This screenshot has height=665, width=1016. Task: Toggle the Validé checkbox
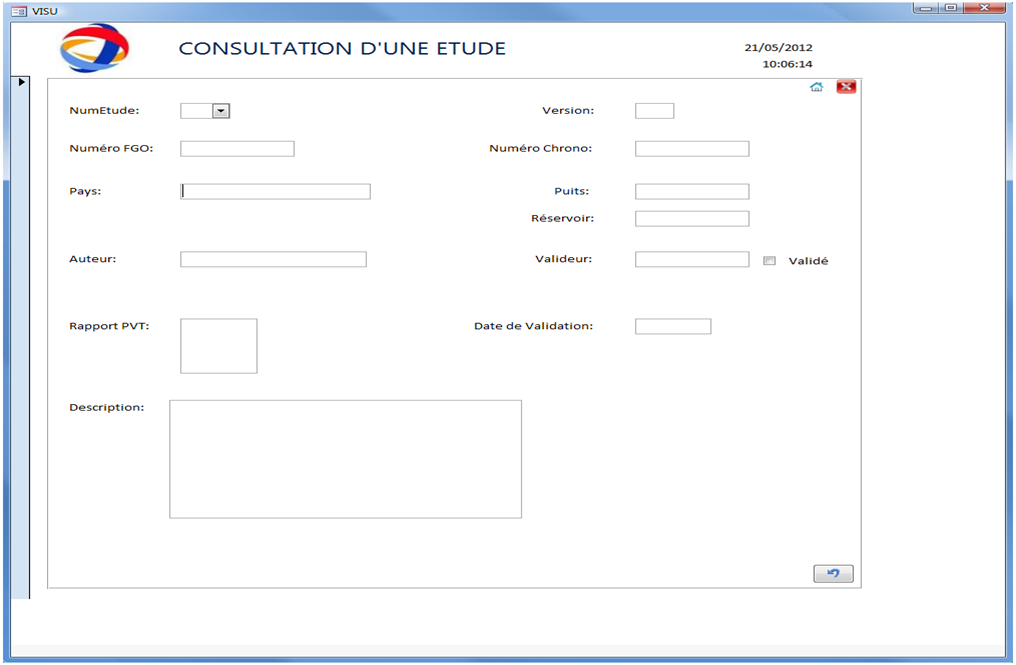(x=769, y=261)
